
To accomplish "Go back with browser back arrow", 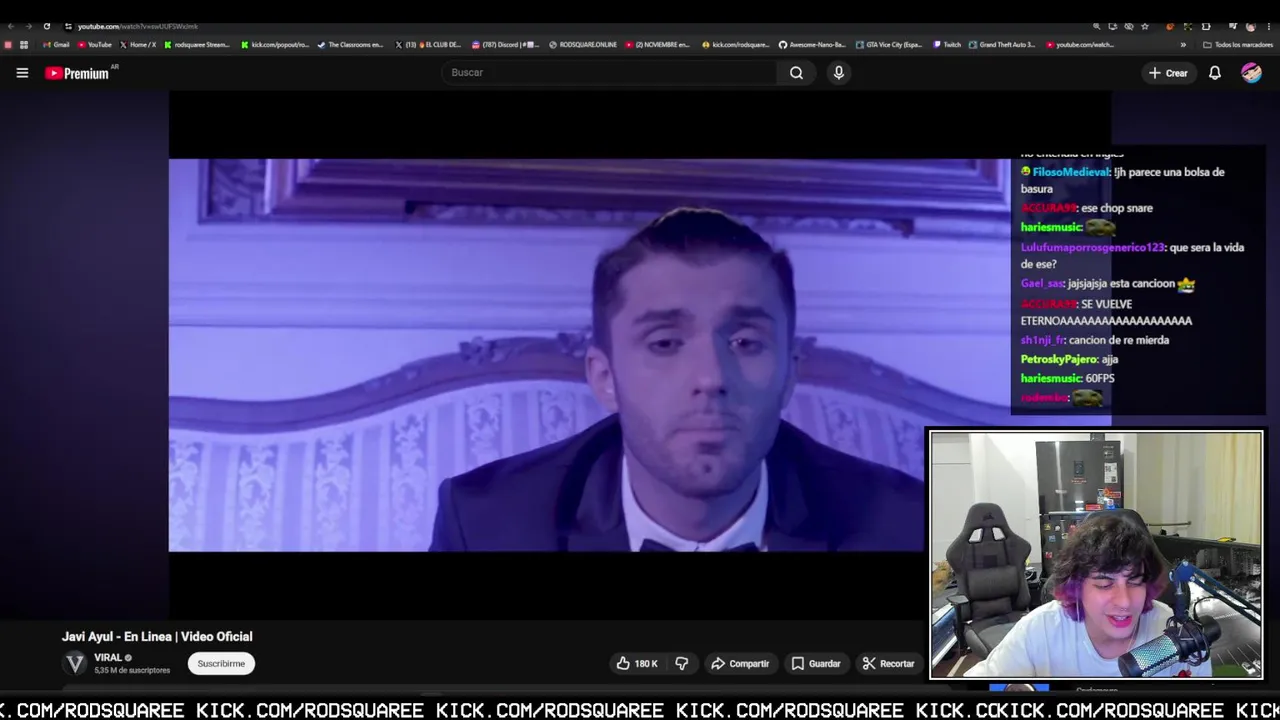I will point(11,26).
